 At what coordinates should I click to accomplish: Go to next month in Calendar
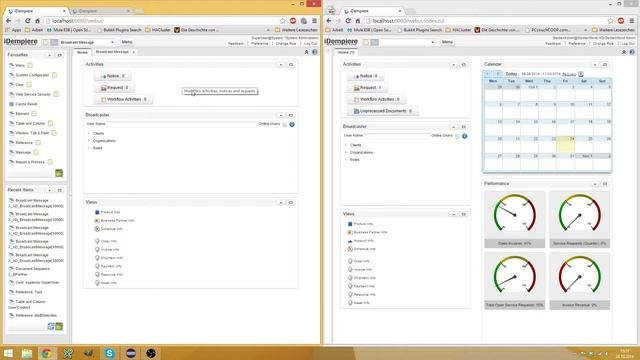497,74
